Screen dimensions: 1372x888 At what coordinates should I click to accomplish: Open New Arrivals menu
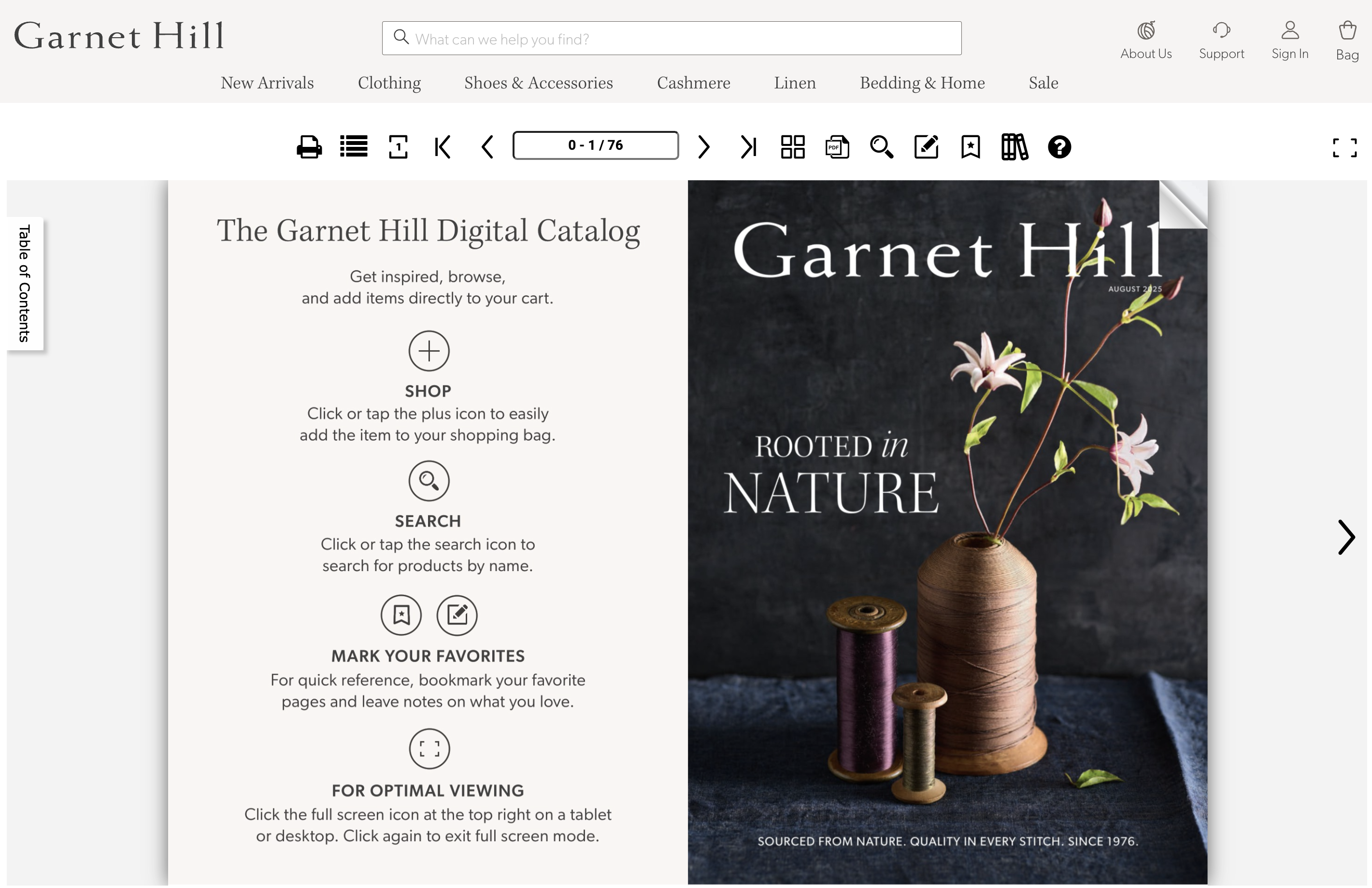(x=267, y=83)
